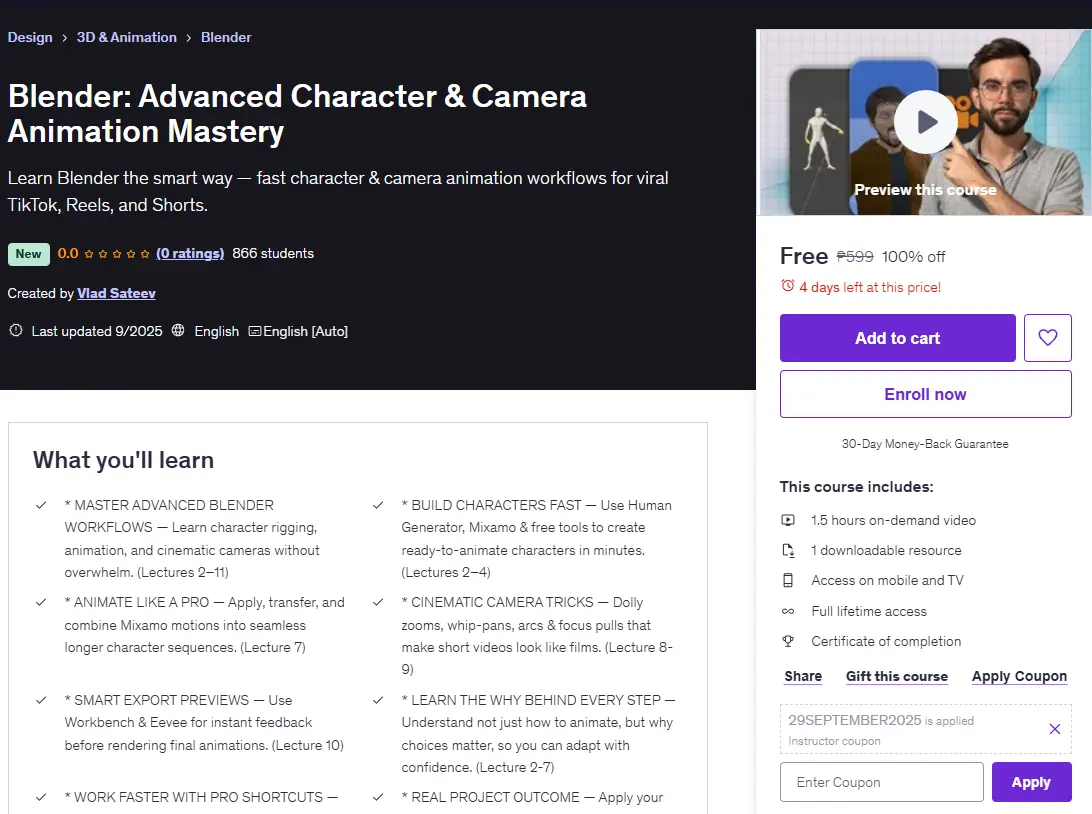The width and height of the screenshot is (1092, 814).
Task: Open the Design breadcrumb category
Action: tap(30, 38)
